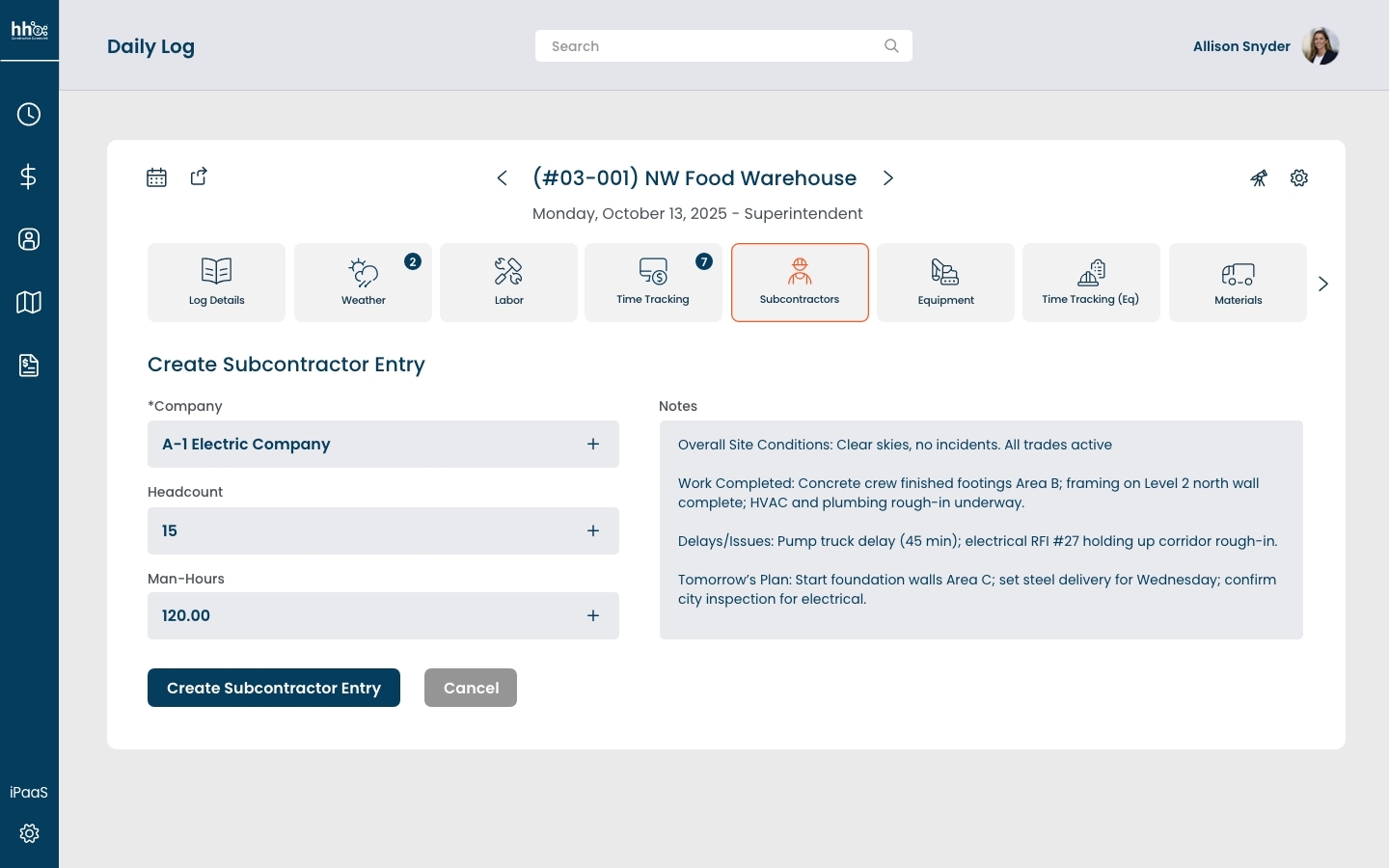Click the plus in Man-Hours field

click(x=593, y=616)
